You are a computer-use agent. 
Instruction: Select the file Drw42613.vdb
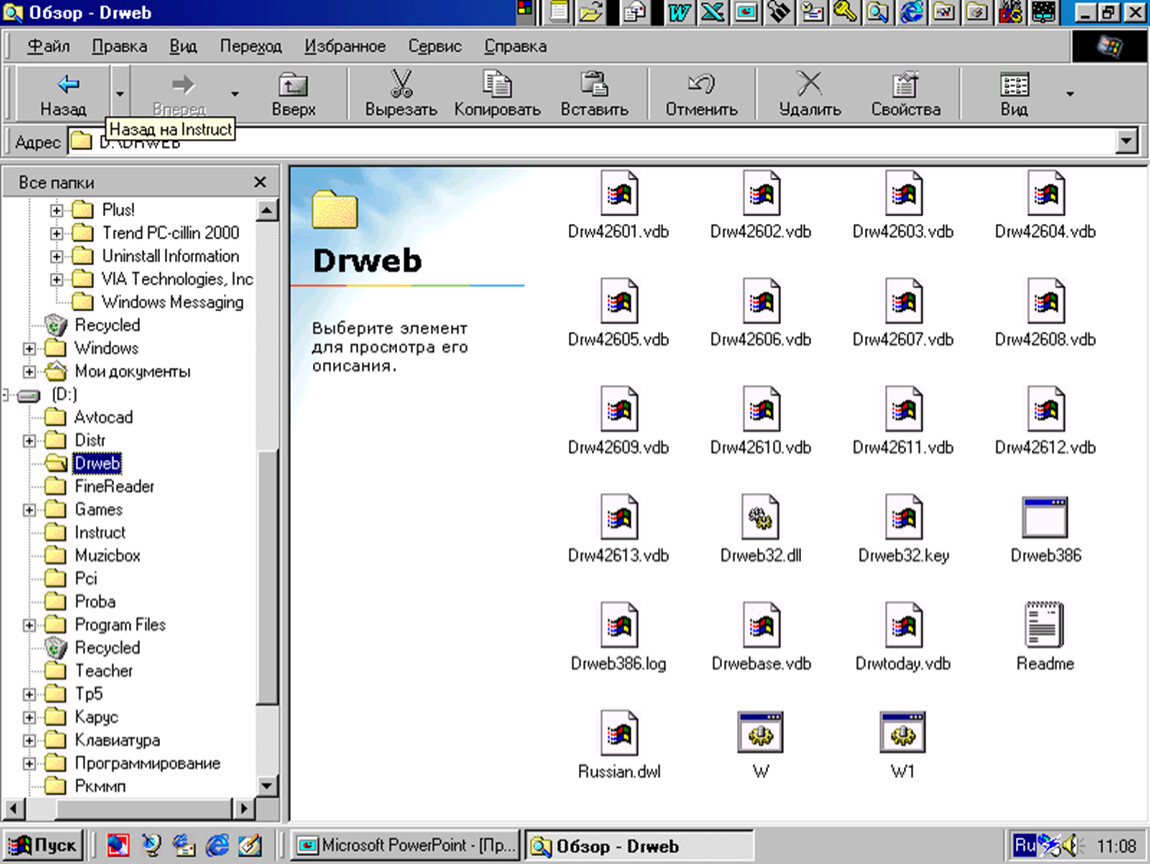pyautogui.click(x=618, y=530)
